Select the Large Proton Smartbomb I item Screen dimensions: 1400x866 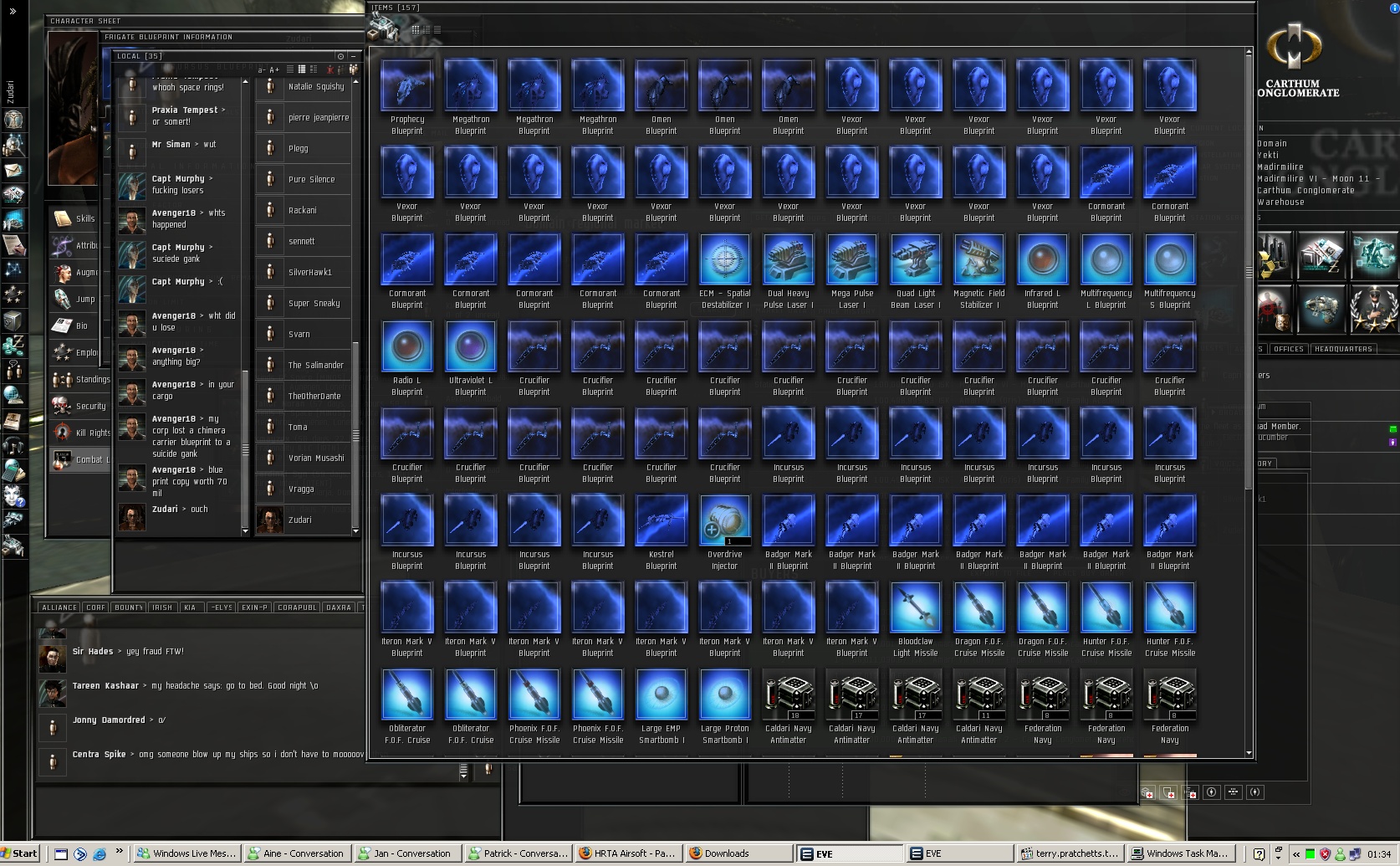725,706
